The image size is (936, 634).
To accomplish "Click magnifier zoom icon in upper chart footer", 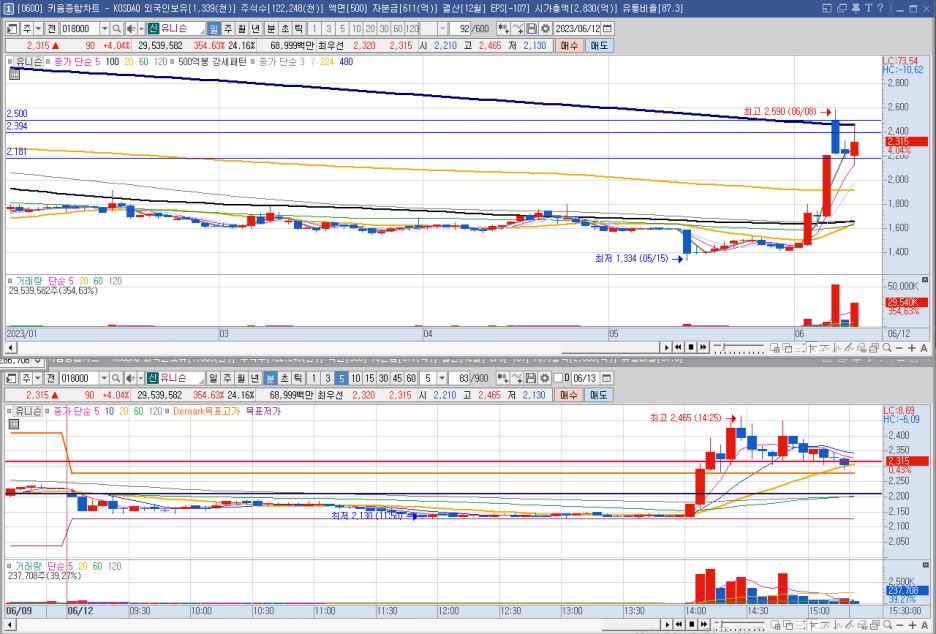I will [886, 347].
